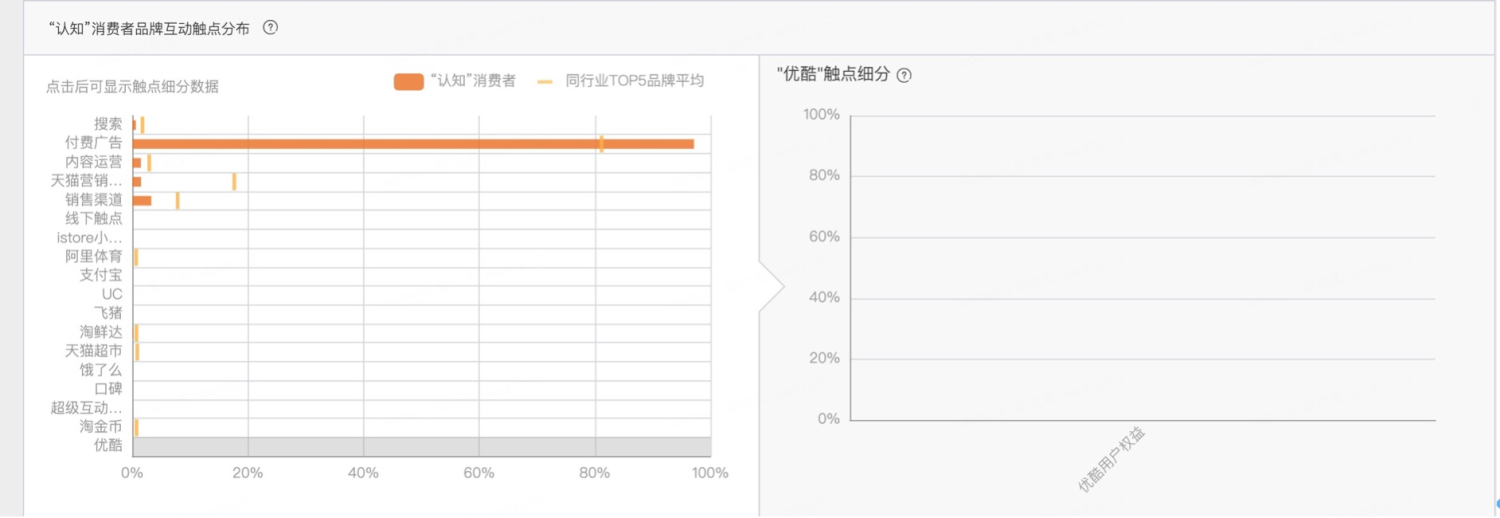
Task: Click the highlighted 优酷 row
Action: (420, 446)
